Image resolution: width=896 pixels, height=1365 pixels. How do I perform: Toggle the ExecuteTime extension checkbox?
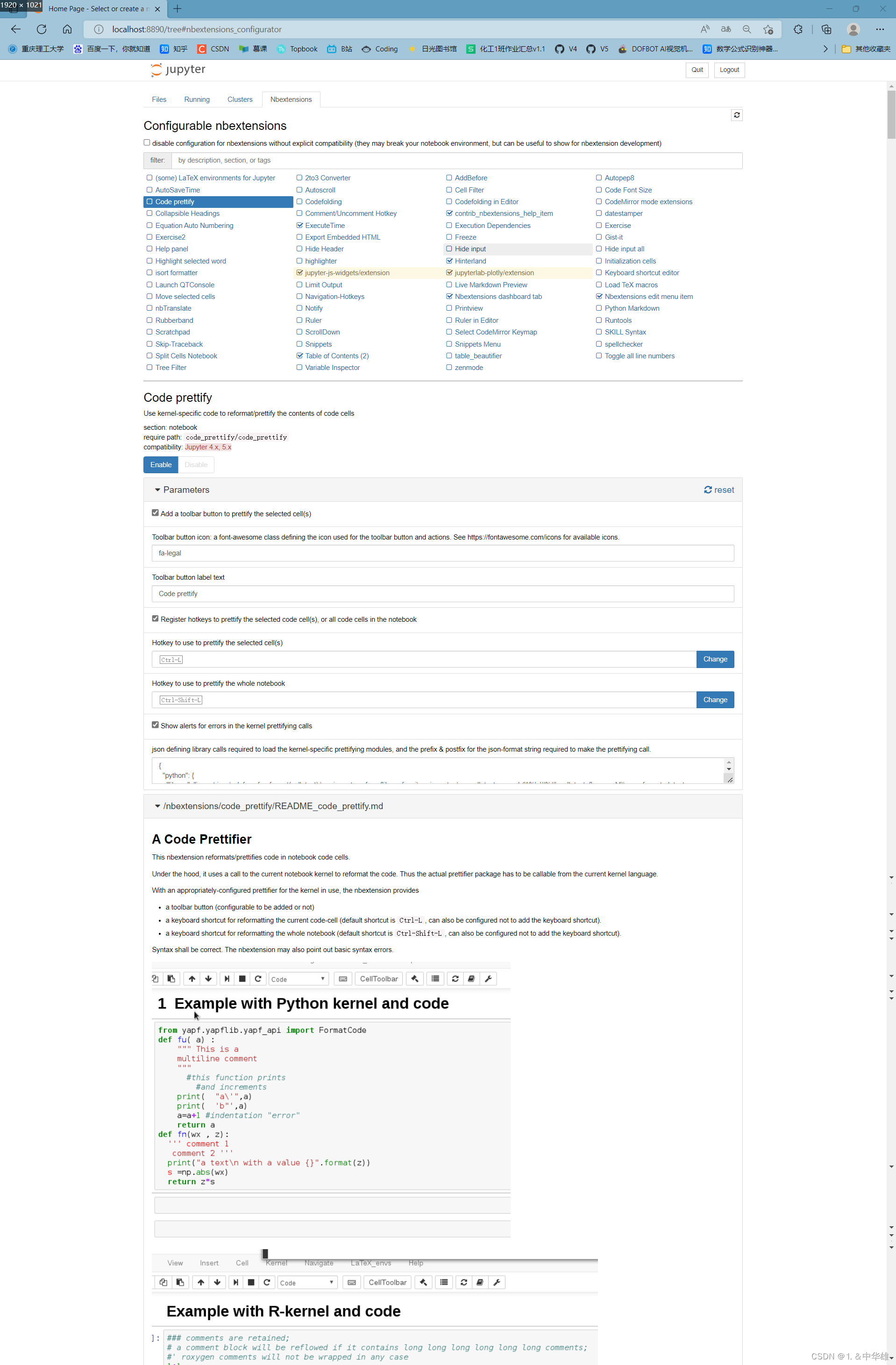pos(299,225)
